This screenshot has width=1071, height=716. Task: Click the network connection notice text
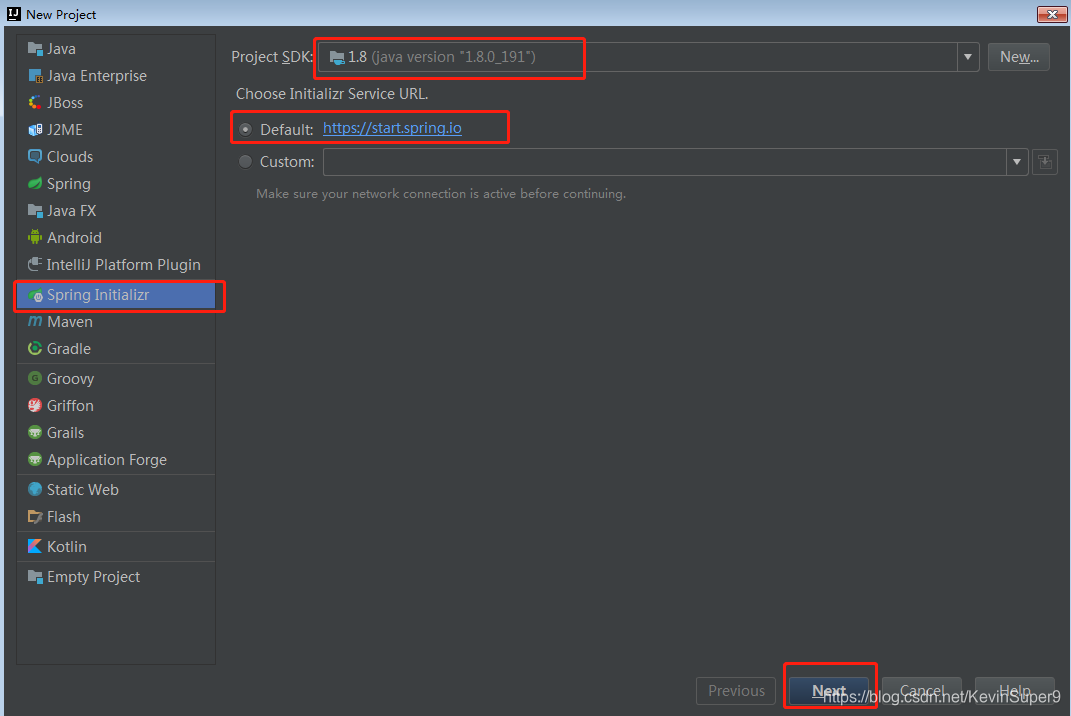441,194
